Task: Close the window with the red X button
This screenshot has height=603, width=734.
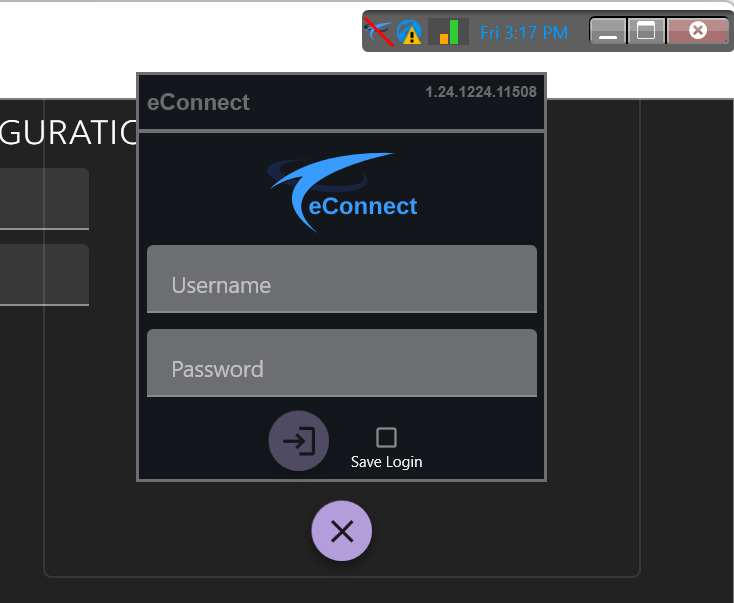Action: click(x=698, y=31)
